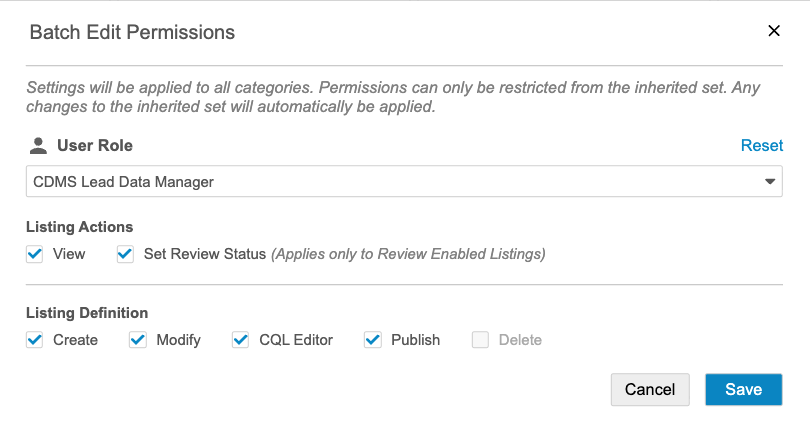The width and height of the screenshot is (810, 431).
Task: Click the Reset link
Action: (x=761, y=146)
